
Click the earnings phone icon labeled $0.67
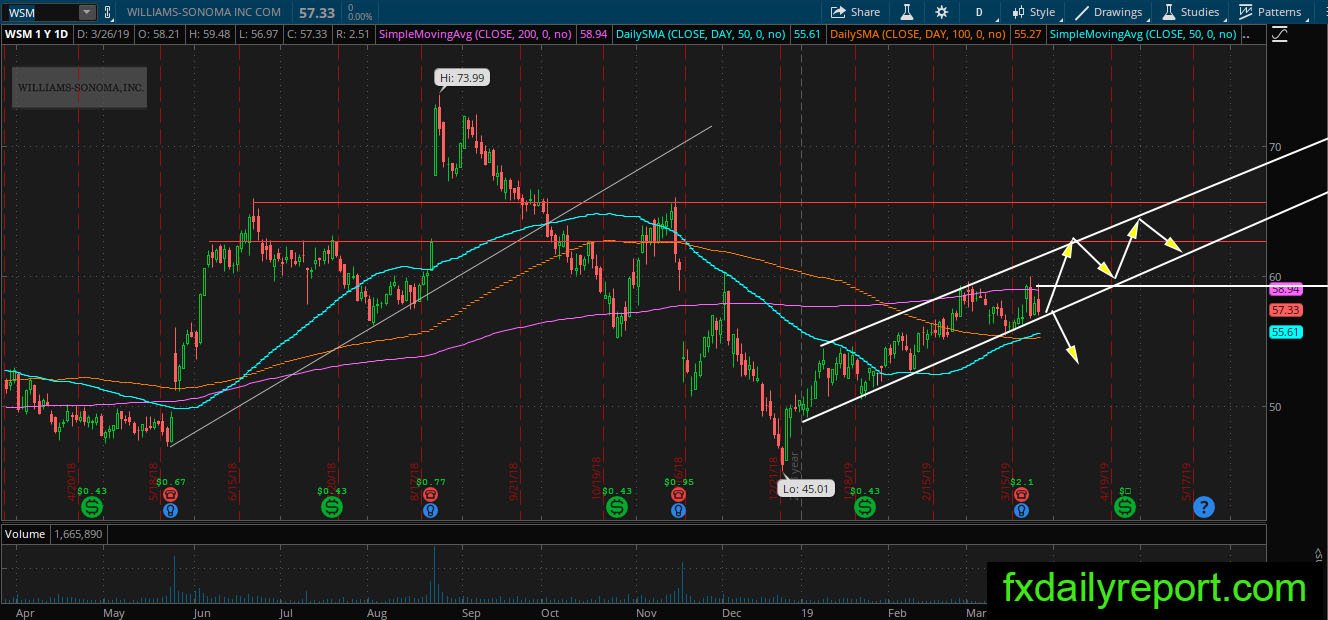click(170, 494)
